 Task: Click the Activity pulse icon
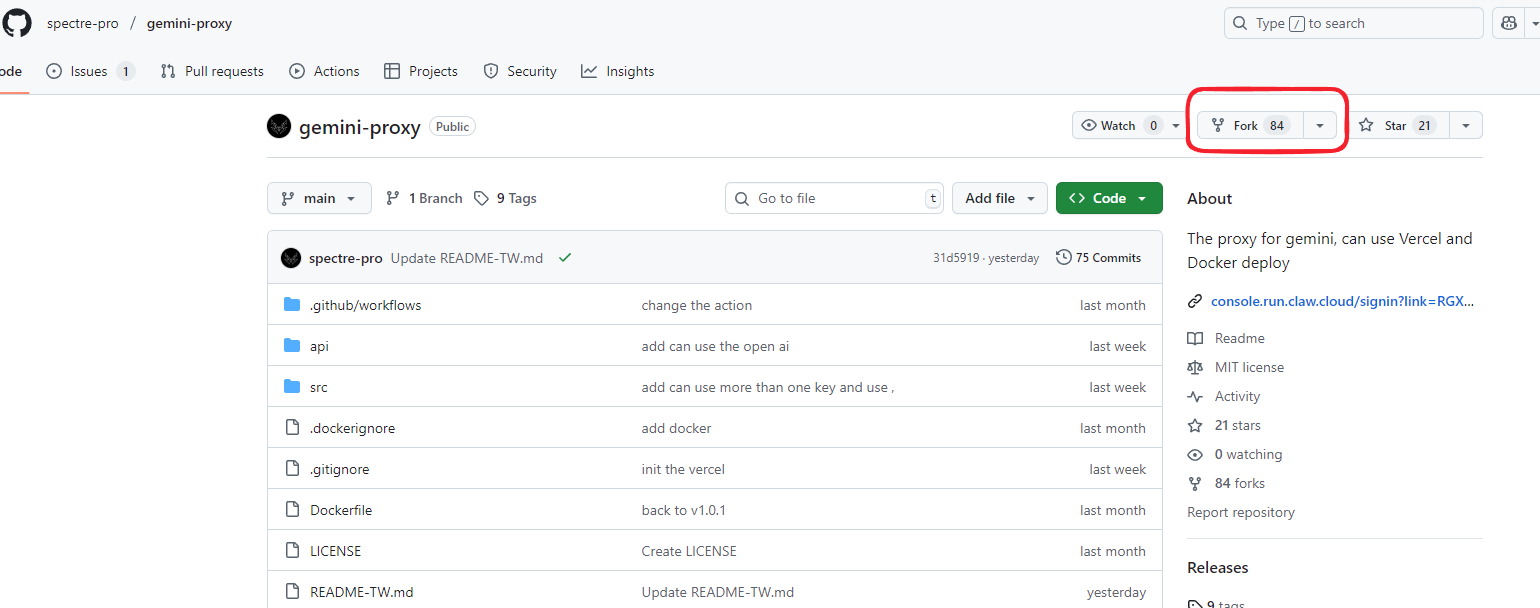coord(1195,396)
